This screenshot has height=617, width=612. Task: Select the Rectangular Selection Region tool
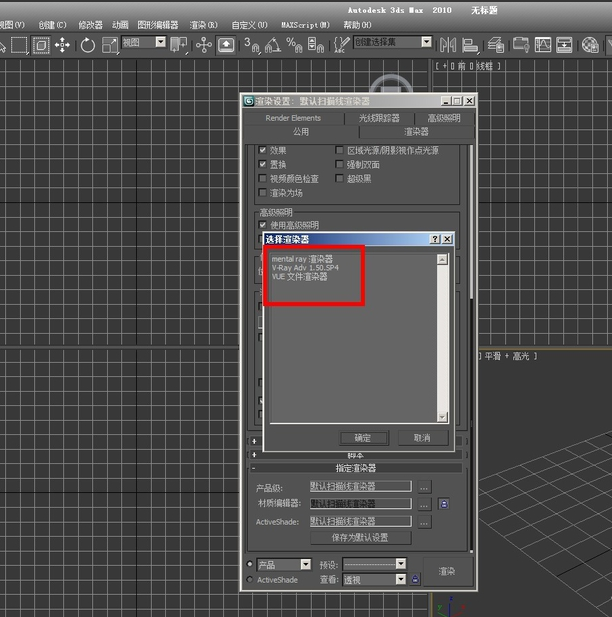pos(19,45)
